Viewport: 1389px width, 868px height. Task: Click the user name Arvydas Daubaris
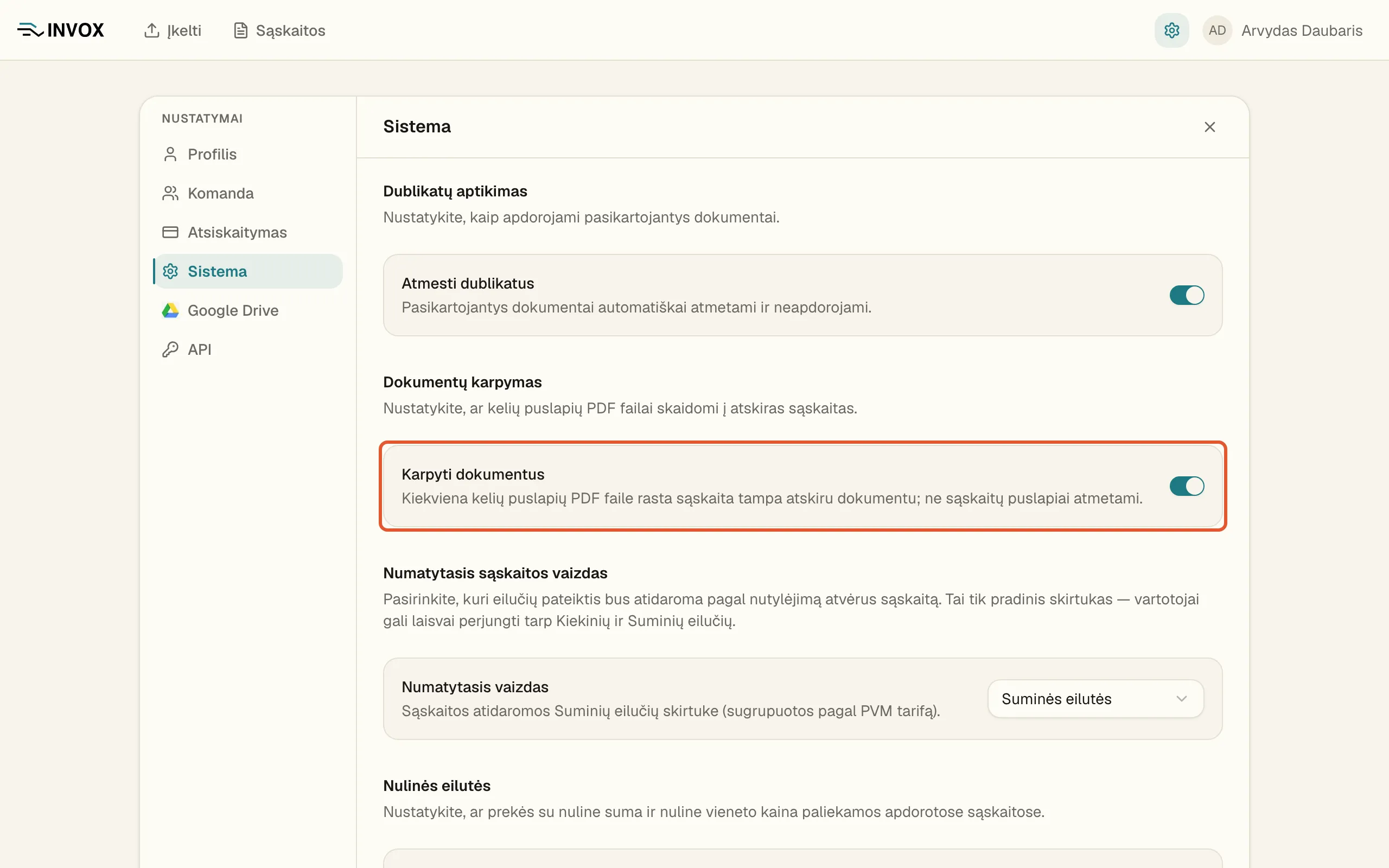(x=1301, y=30)
